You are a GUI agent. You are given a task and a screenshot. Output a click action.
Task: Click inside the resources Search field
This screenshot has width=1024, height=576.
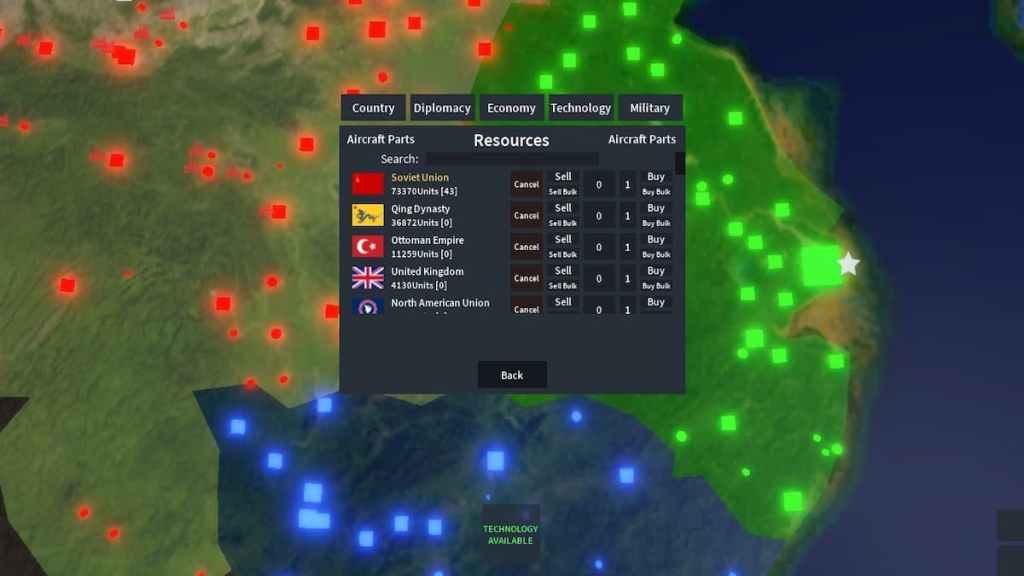point(512,159)
